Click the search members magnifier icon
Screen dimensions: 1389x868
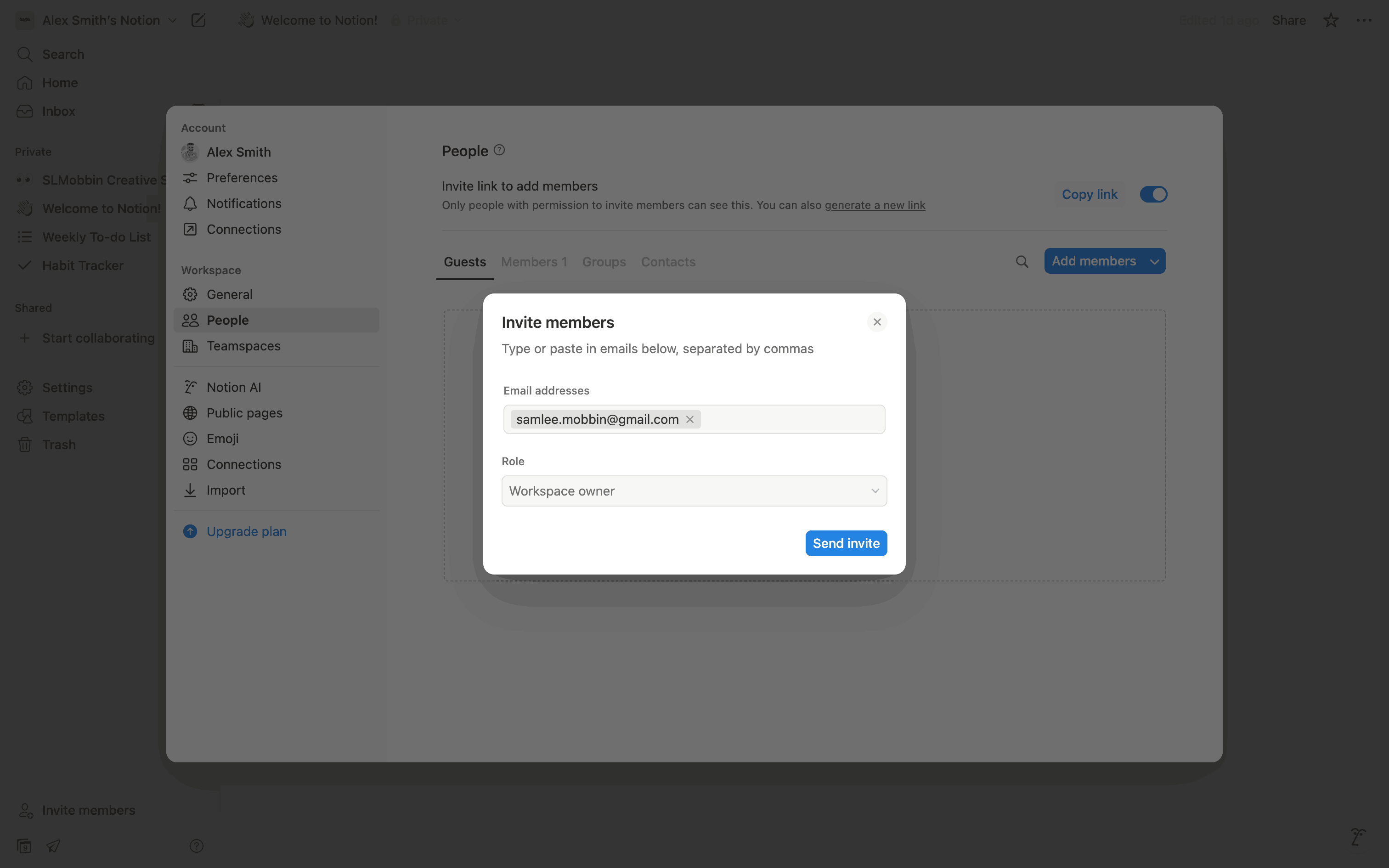(1022, 262)
